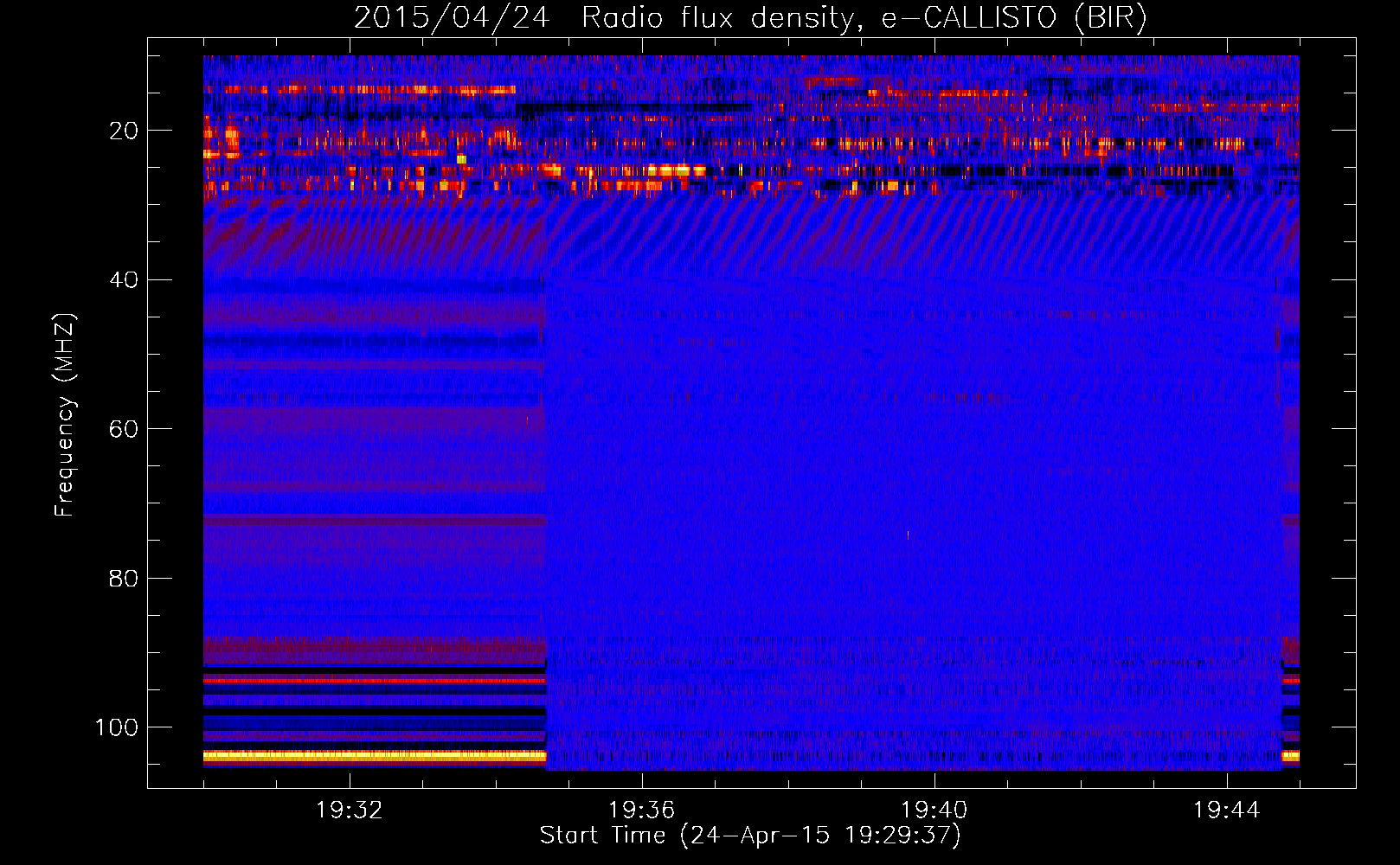This screenshot has height=865, width=1400.
Task: Click the 100 frequency tick label
Action: pyautogui.click(x=117, y=727)
